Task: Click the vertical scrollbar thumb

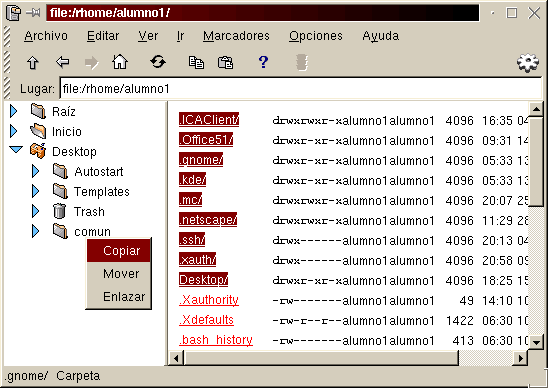Action: point(536,162)
